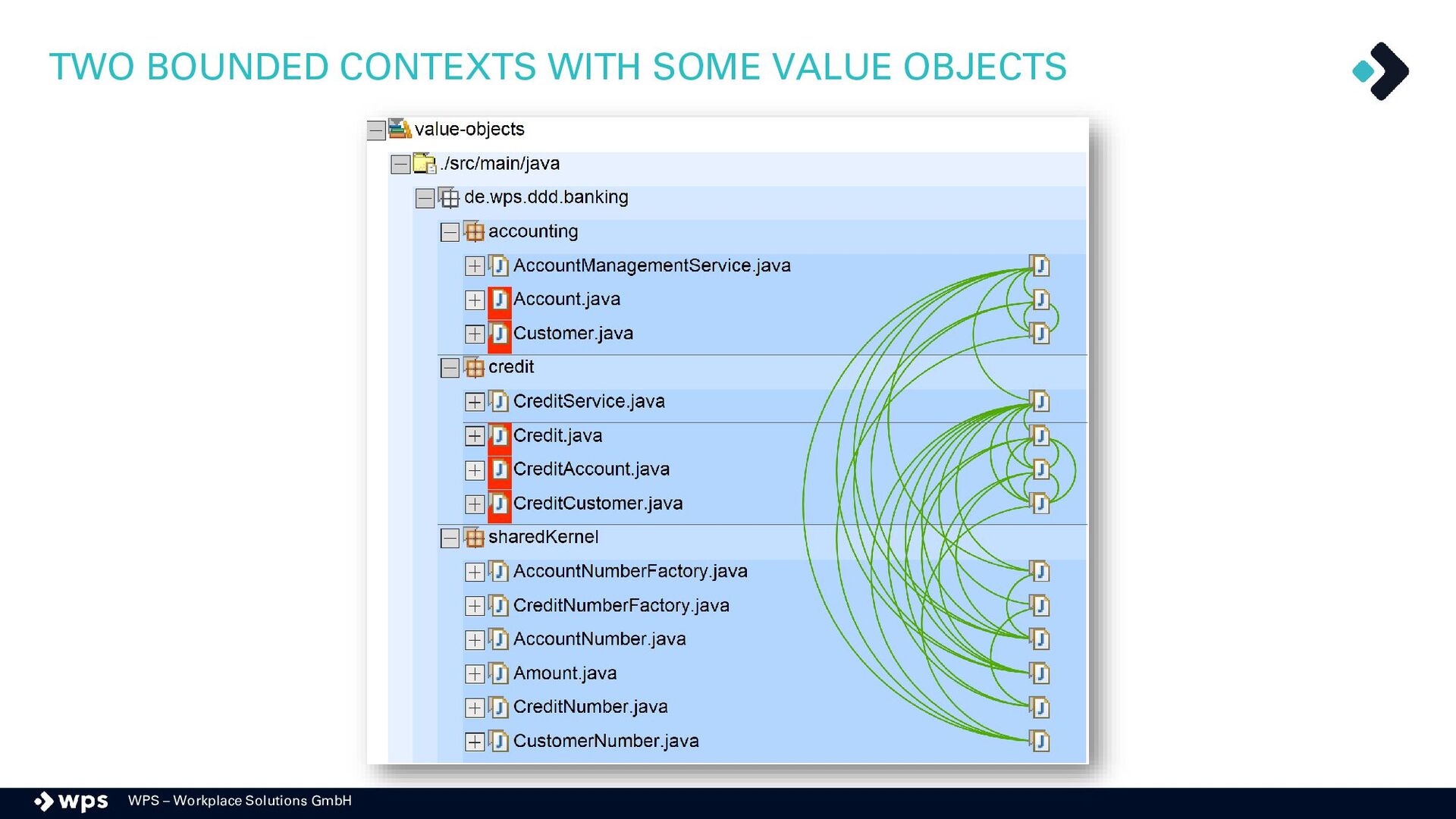1456x819 pixels.
Task: Click dependency-arc icon for AccountManagementService.java
Action: point(1040,266)
